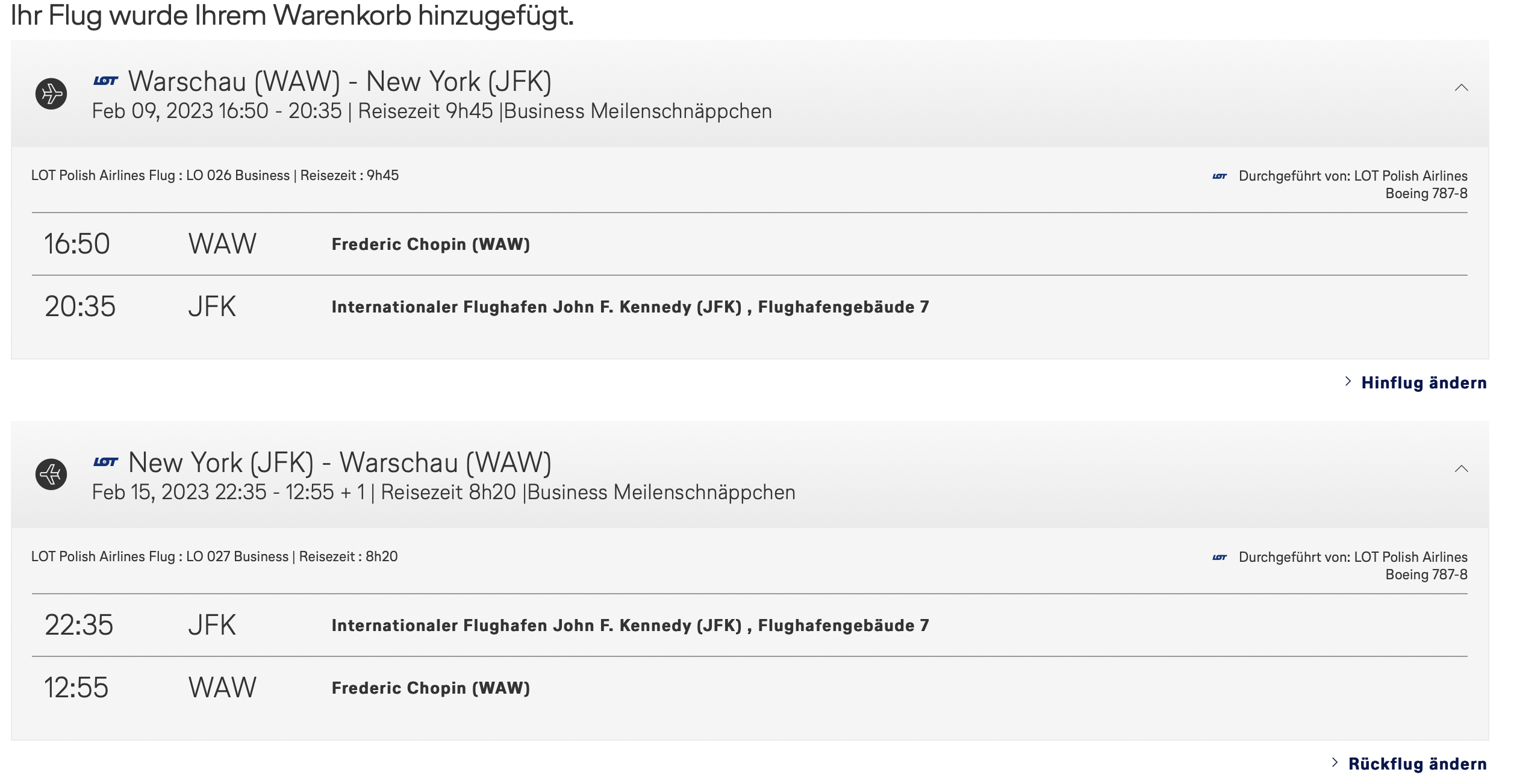Viewport: 1514px width, 784px height.
Task: Open the Hinflug ändern link
Action: tap(1424, 383)
